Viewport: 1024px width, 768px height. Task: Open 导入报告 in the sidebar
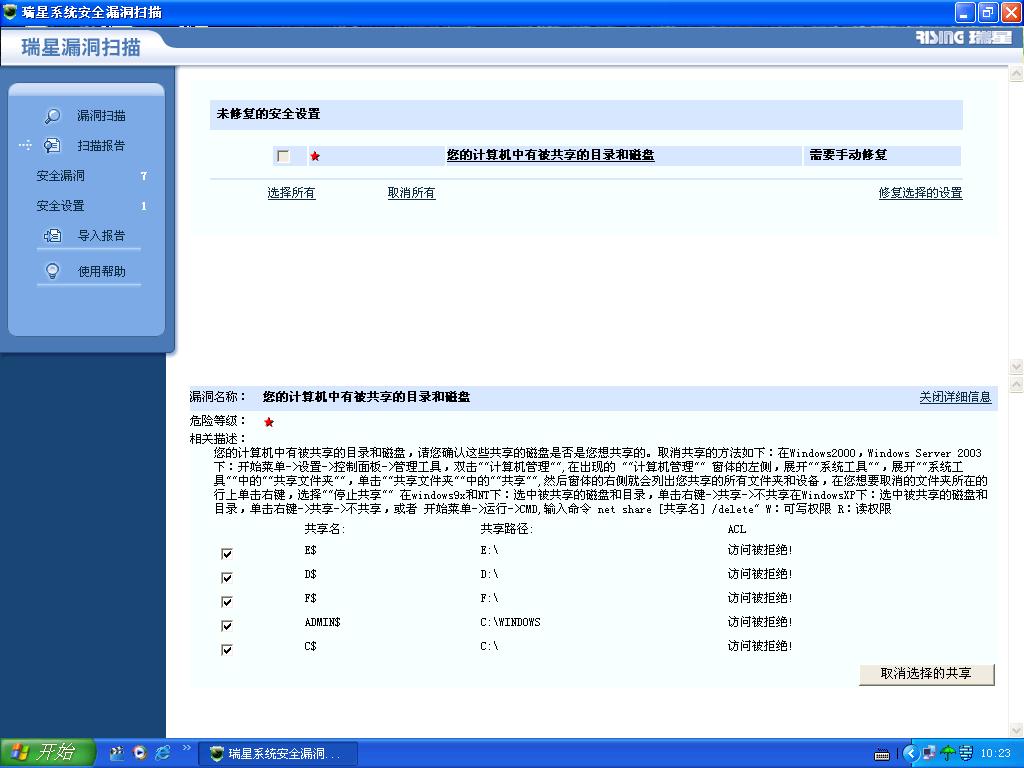tap(101, 236)
